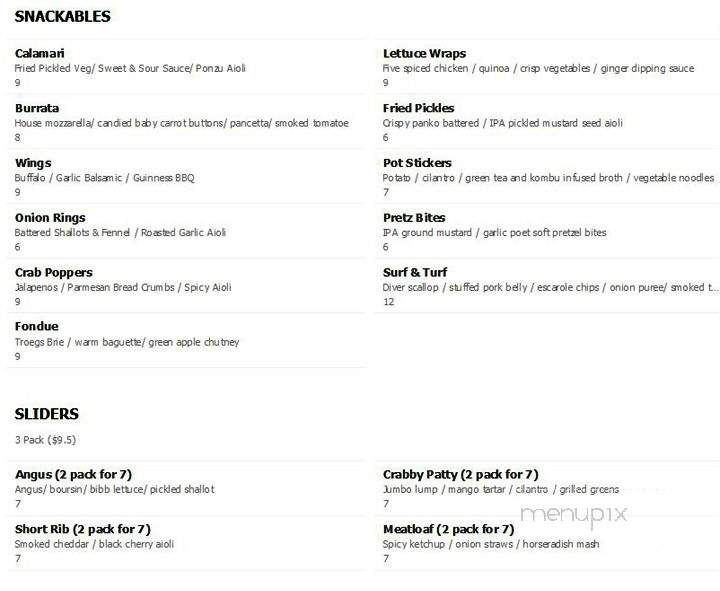Open the Lettuce Wraps entry
This screenshot has height=591, width=720.
coord(424,53)
